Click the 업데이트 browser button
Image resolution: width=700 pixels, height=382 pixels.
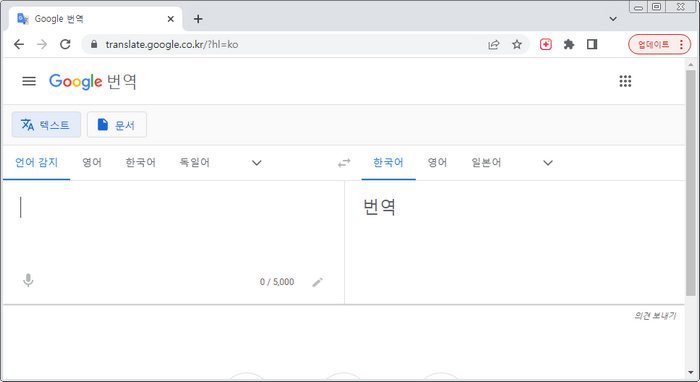click(659, 44)
